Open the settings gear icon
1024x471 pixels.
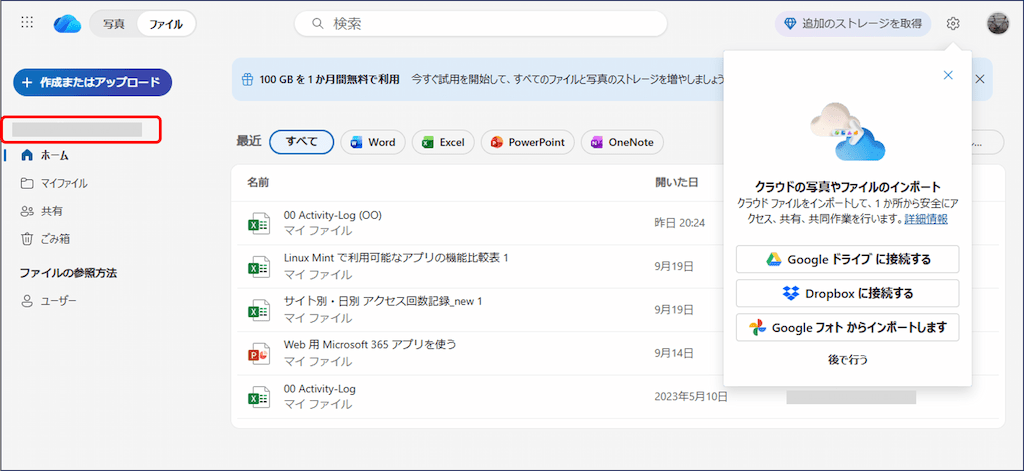click(x=953, y=24)
